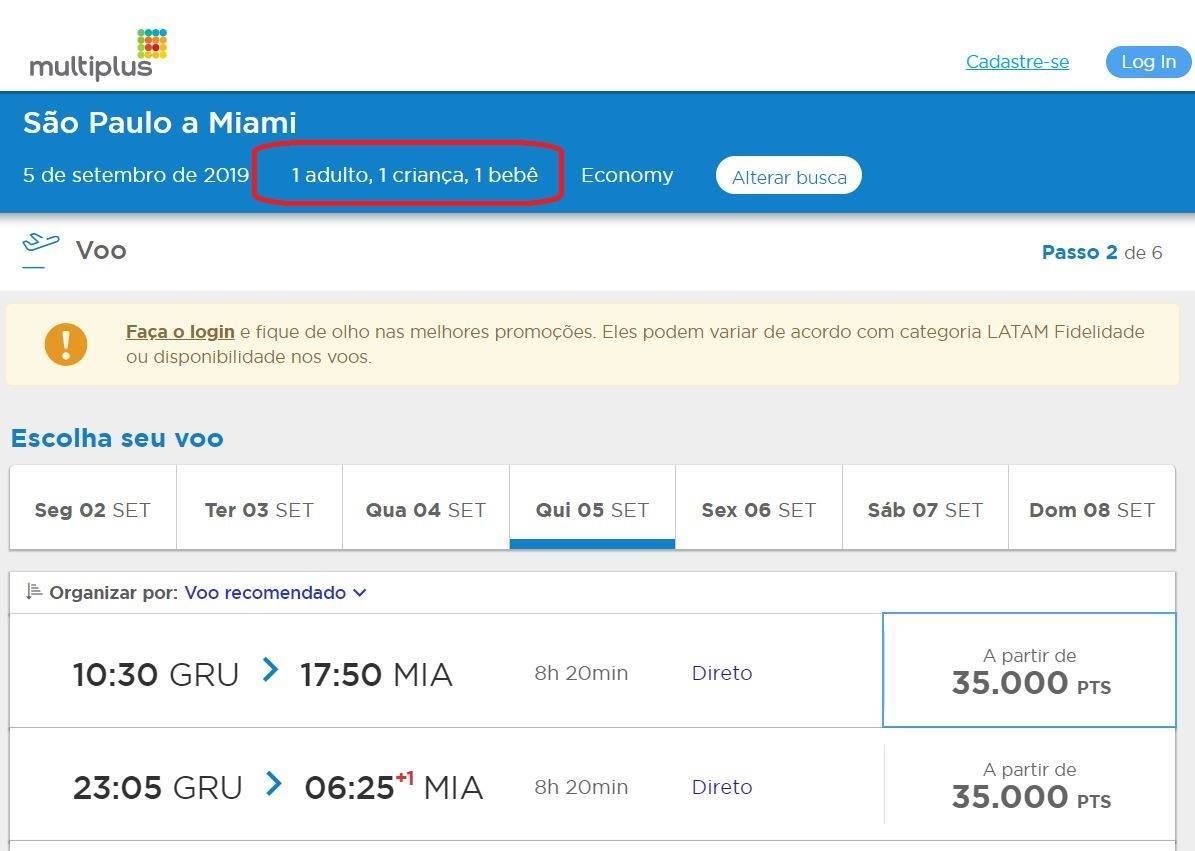Click the Direto label on the 10:30 flight
The width and height of the screenshot is (1195, 851).
(722, 673)
